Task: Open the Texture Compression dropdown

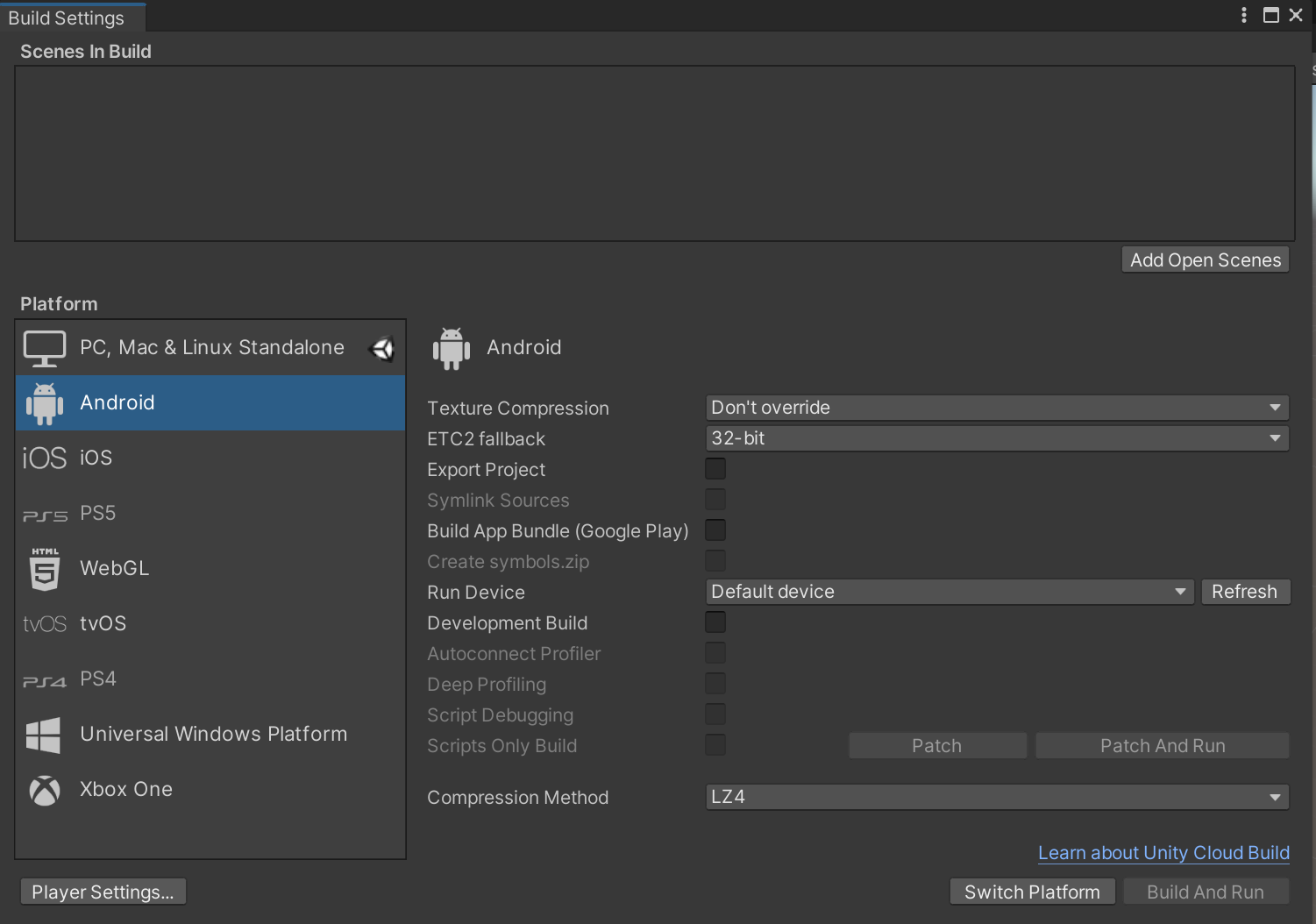Action: 997,408
